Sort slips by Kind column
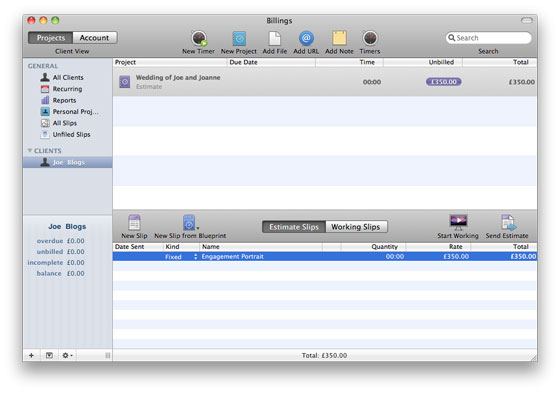The height and width of the screenshot is (393, 560). 181,247
